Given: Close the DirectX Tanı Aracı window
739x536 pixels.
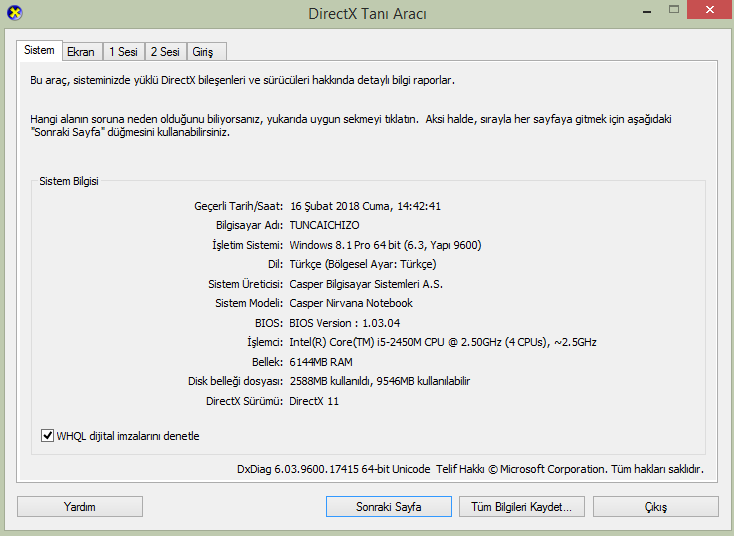Looking at the screenshot, I should pyautogui.click(x=709, y=9).
